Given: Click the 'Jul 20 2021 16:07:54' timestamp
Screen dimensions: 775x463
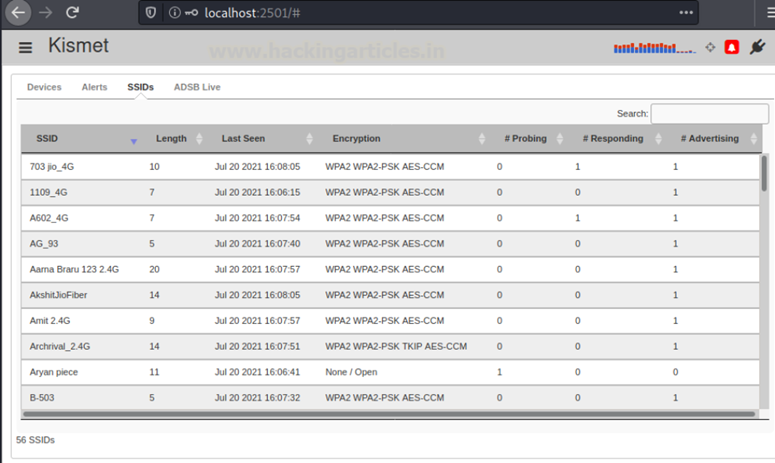Looking at the screenshot, I should click(257, 218).
